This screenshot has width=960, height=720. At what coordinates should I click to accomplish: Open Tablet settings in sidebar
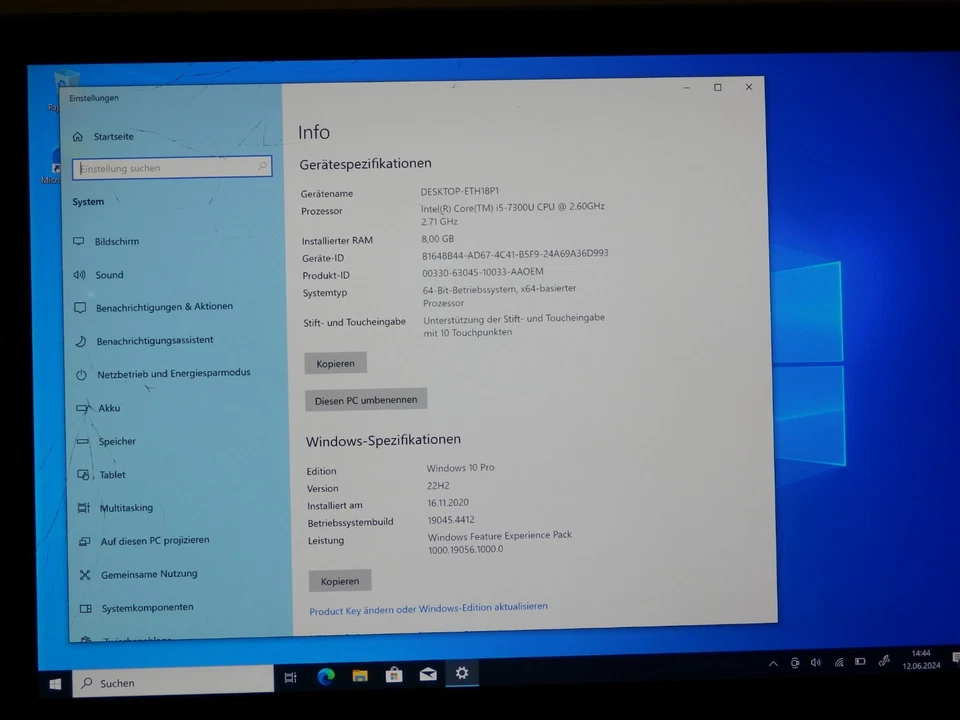(x=112, y=474)
